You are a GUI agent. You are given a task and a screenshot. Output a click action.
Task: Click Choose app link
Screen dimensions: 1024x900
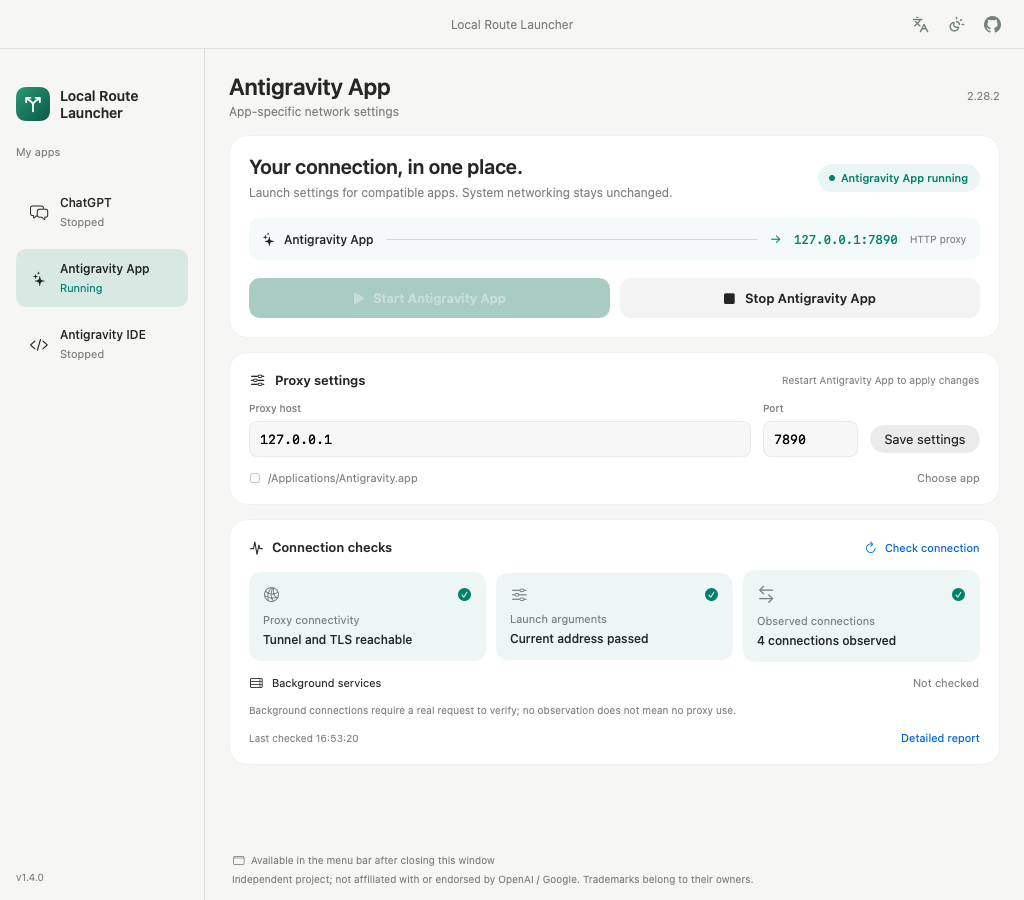pyautogui.click(x=948, y=478)
